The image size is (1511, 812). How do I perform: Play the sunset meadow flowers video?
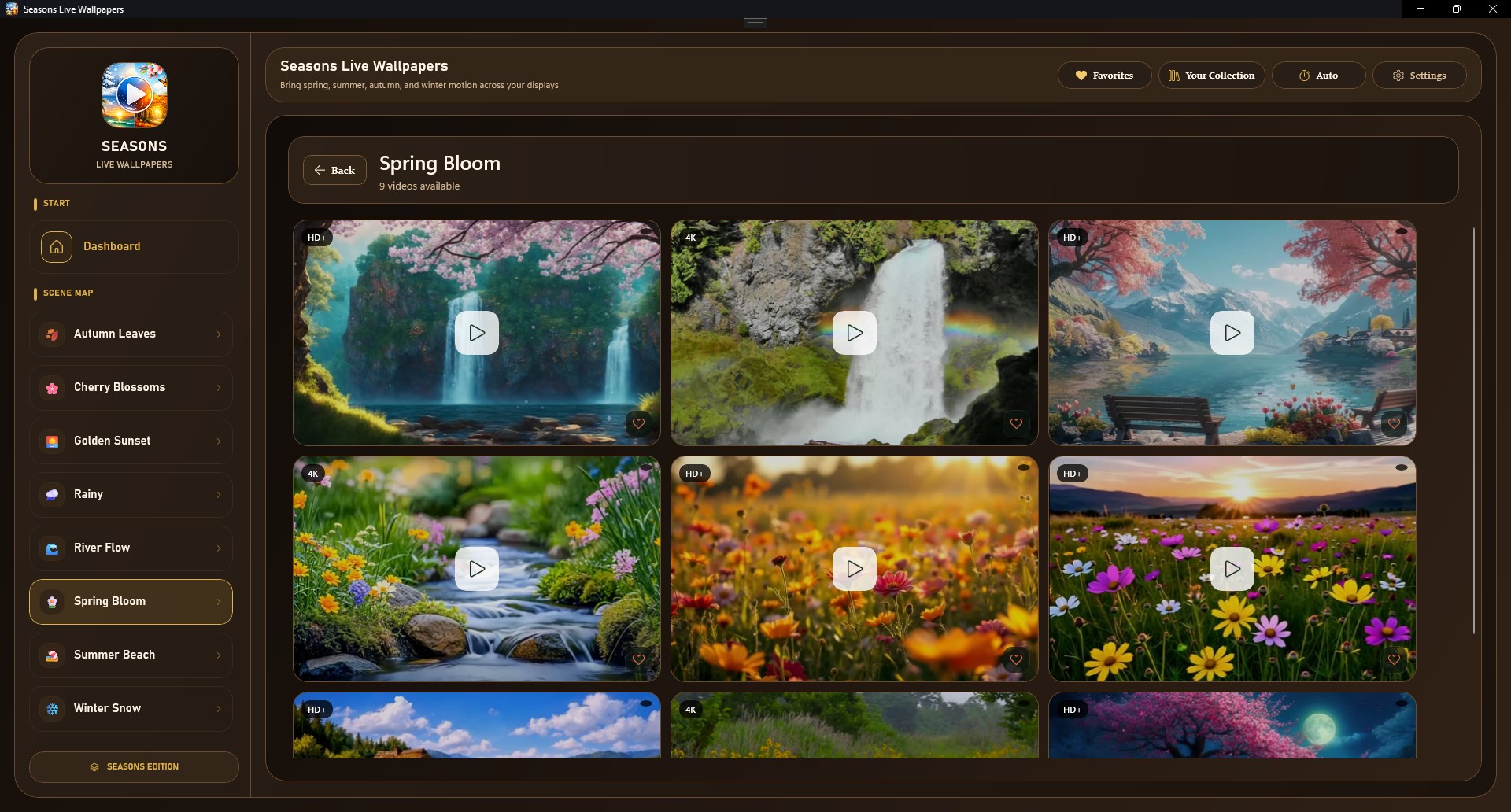(1232, 569)
